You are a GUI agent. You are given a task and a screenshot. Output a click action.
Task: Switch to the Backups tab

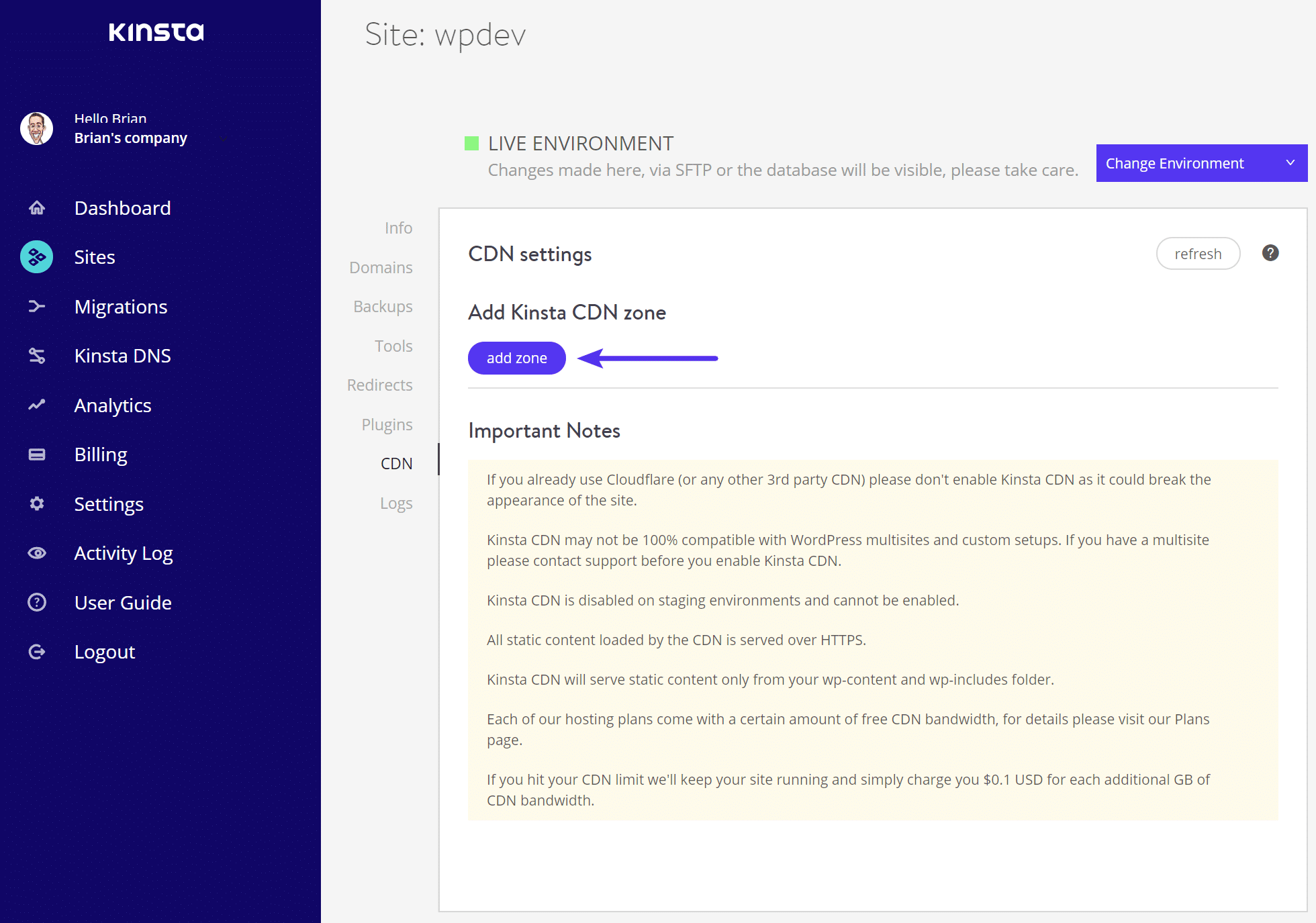[x=383, y=306]
